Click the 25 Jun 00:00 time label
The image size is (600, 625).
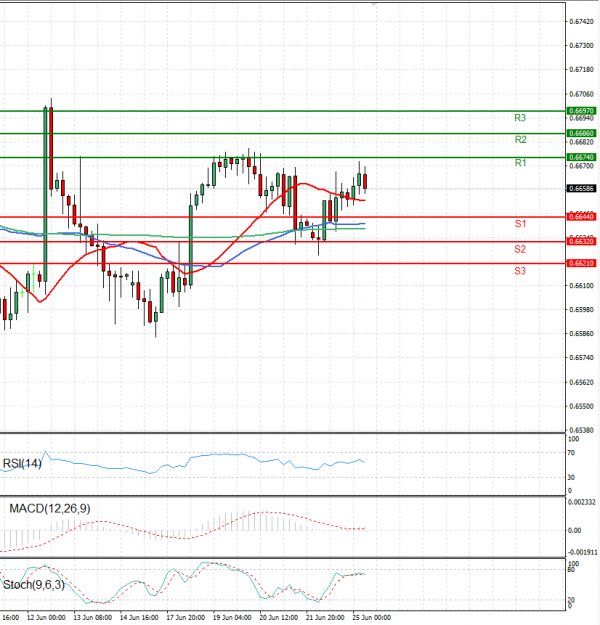pos(372,617)
